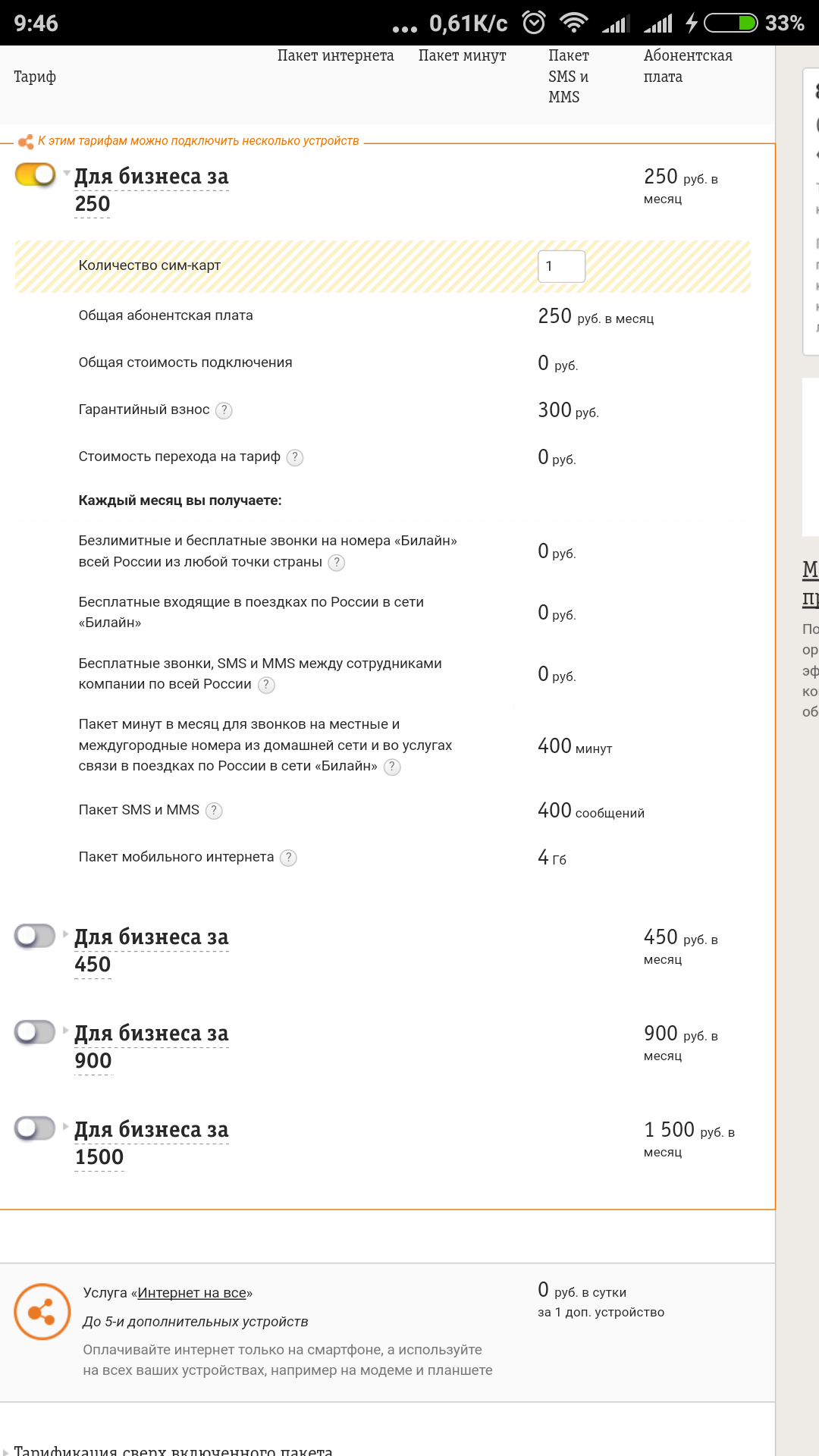
Task: Click help icon after minutes package description
Action: [x=392, y=767]
